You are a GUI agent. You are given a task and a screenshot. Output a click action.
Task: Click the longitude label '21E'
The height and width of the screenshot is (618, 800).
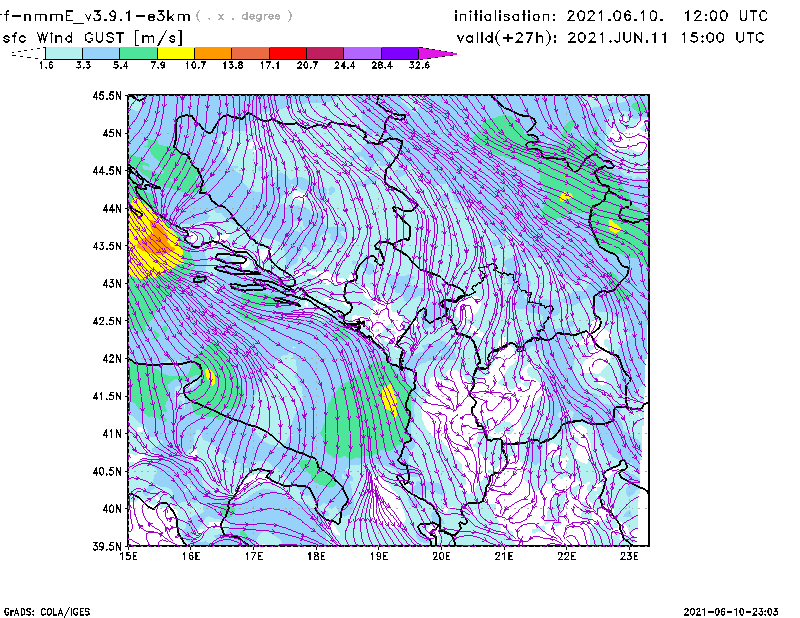[504, 556]
